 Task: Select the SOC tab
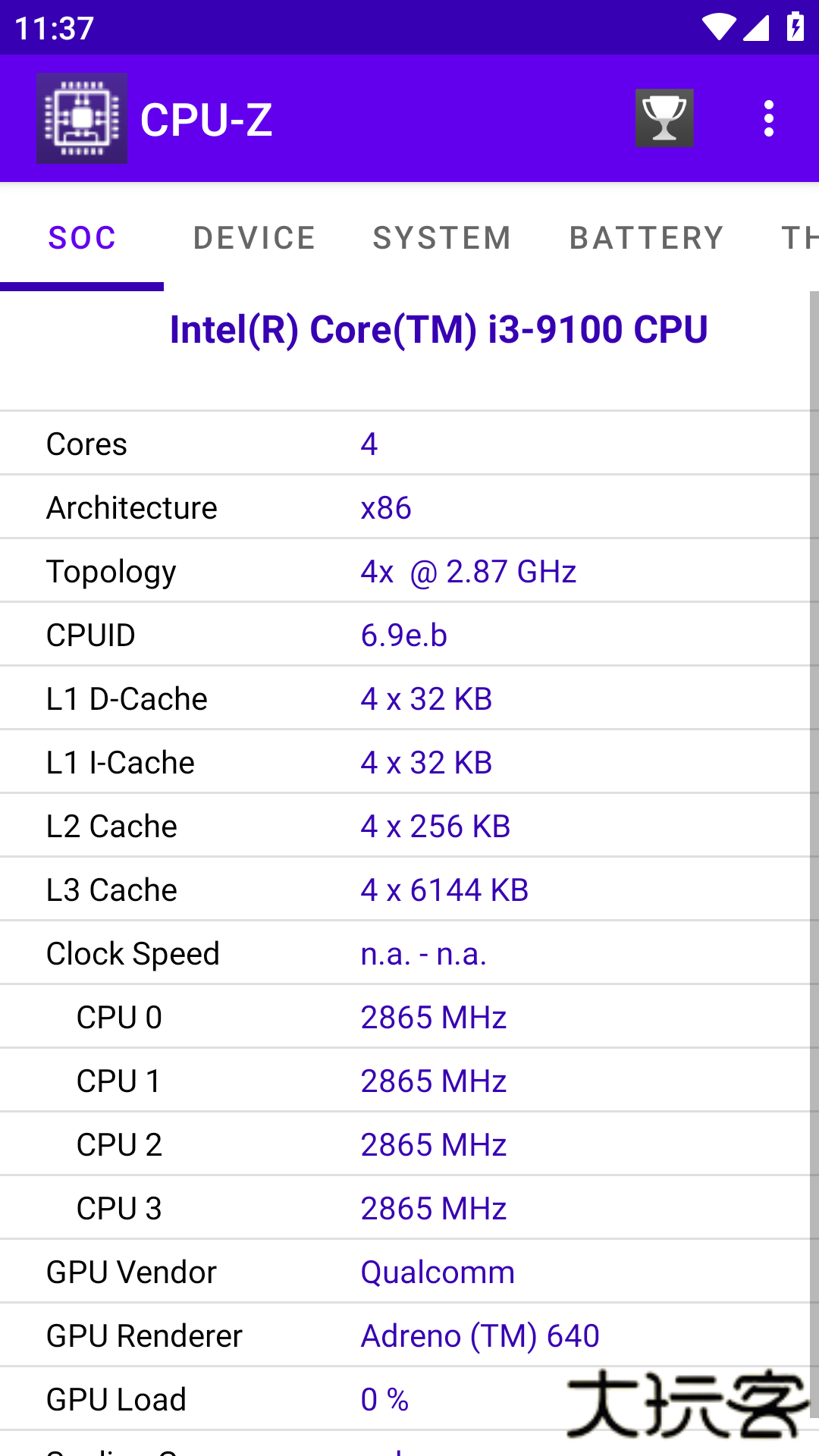click(x=82, y=237)
